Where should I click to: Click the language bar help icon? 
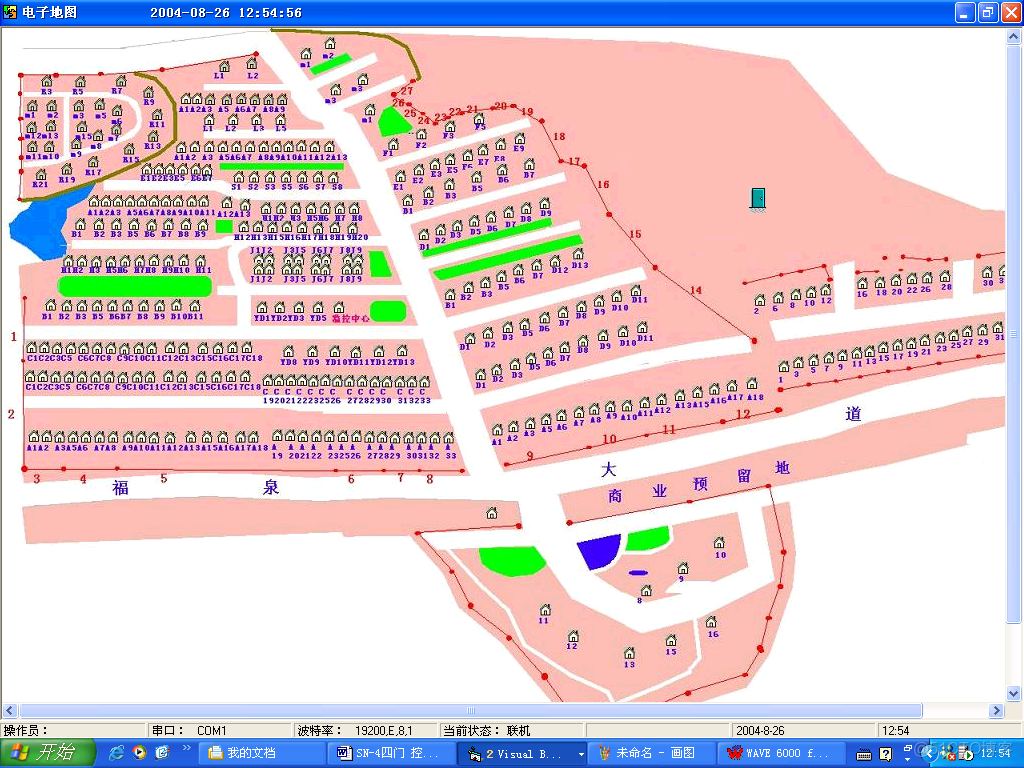[x=886, y=754]
